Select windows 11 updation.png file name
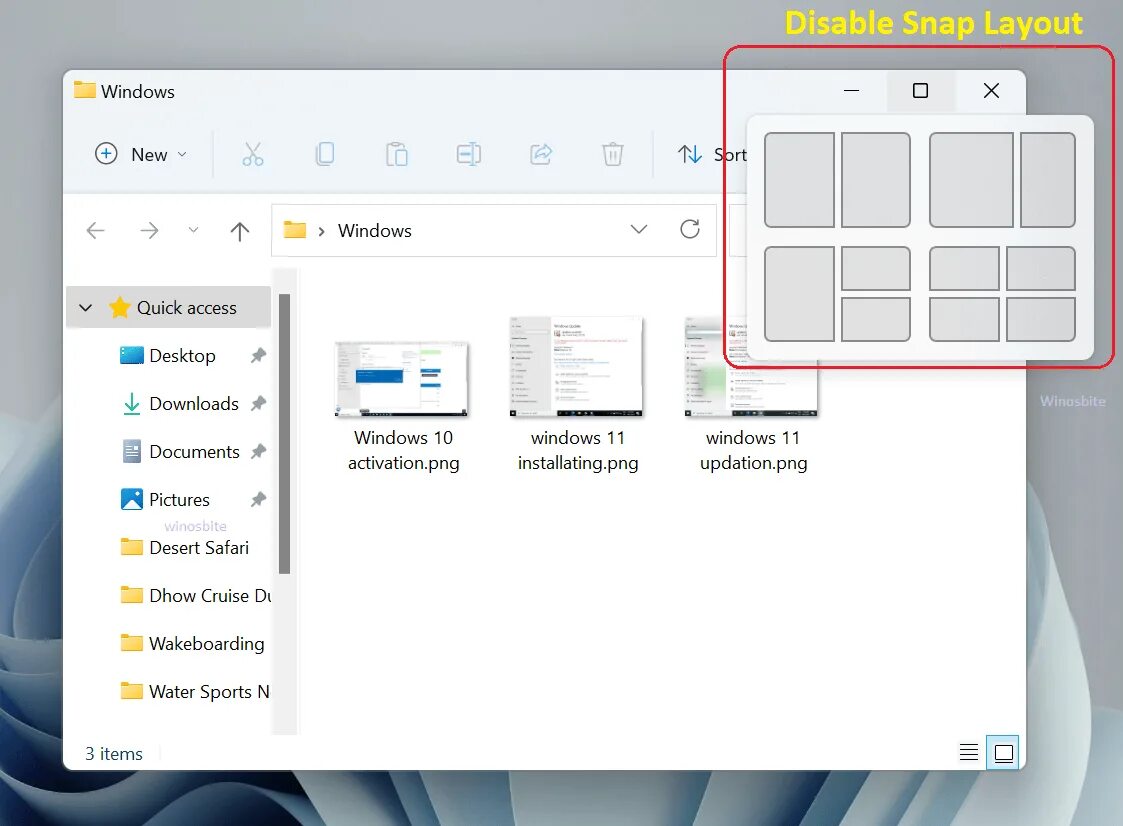The width and height of the screenshot is (1123, 826). (x=753, y=451)
